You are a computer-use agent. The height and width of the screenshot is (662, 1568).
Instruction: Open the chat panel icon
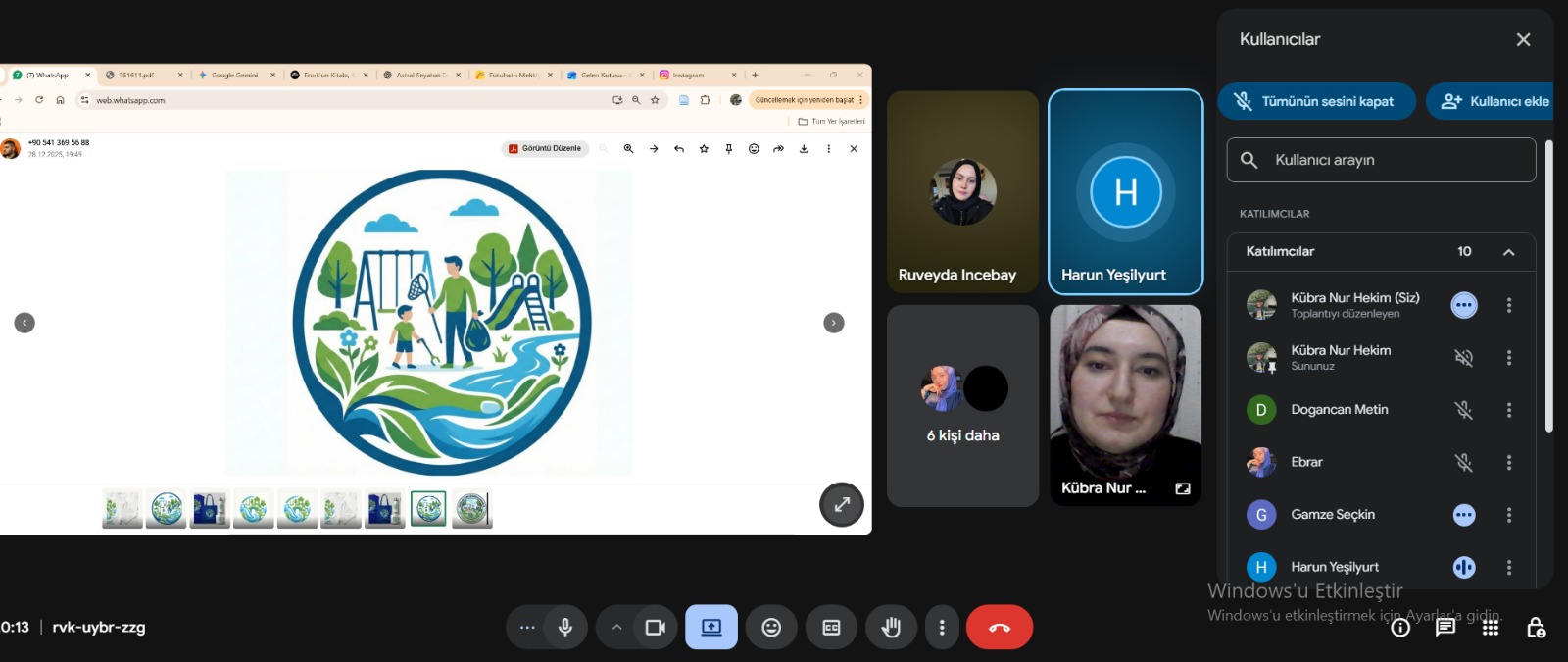point(1445,628)
